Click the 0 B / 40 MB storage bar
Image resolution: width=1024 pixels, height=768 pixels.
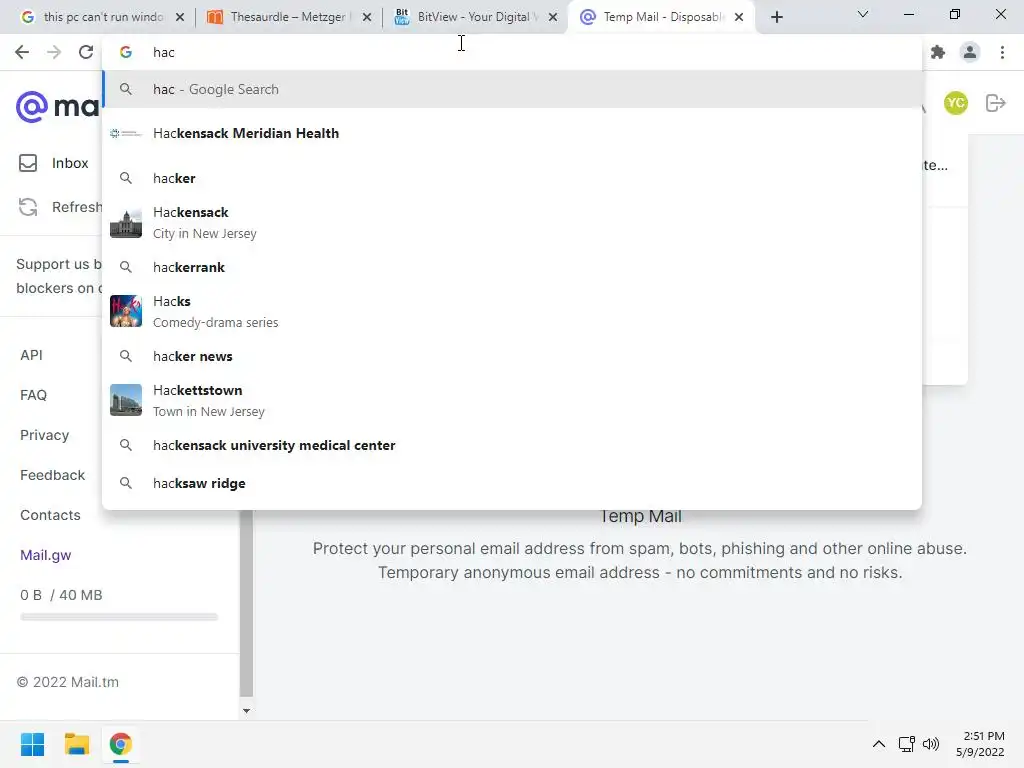point(119,616)
